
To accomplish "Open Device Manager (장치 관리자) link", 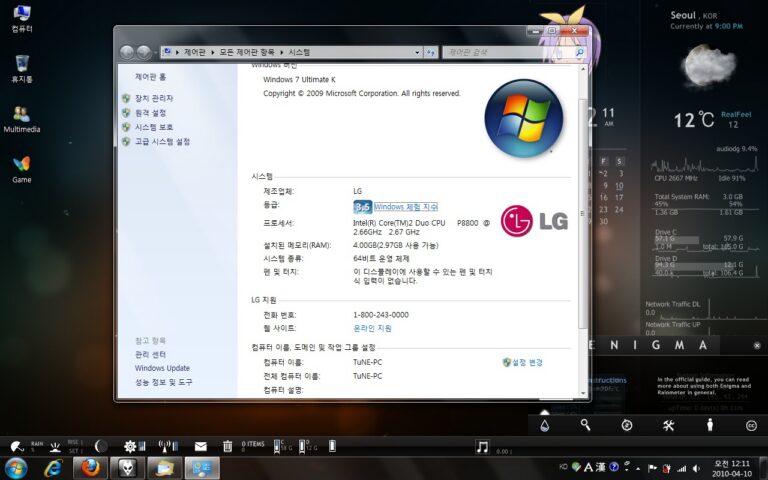I will point(154,98).
